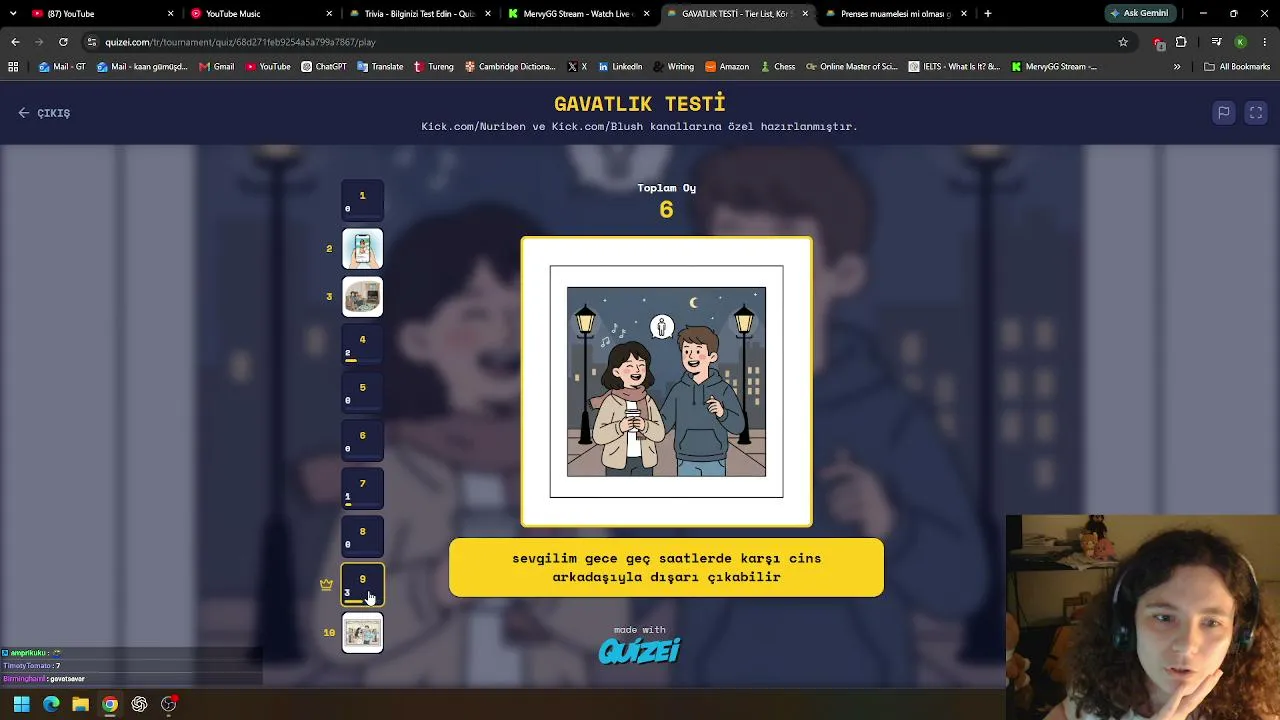Open a new tab with the plus button

[x=988, y=14]
